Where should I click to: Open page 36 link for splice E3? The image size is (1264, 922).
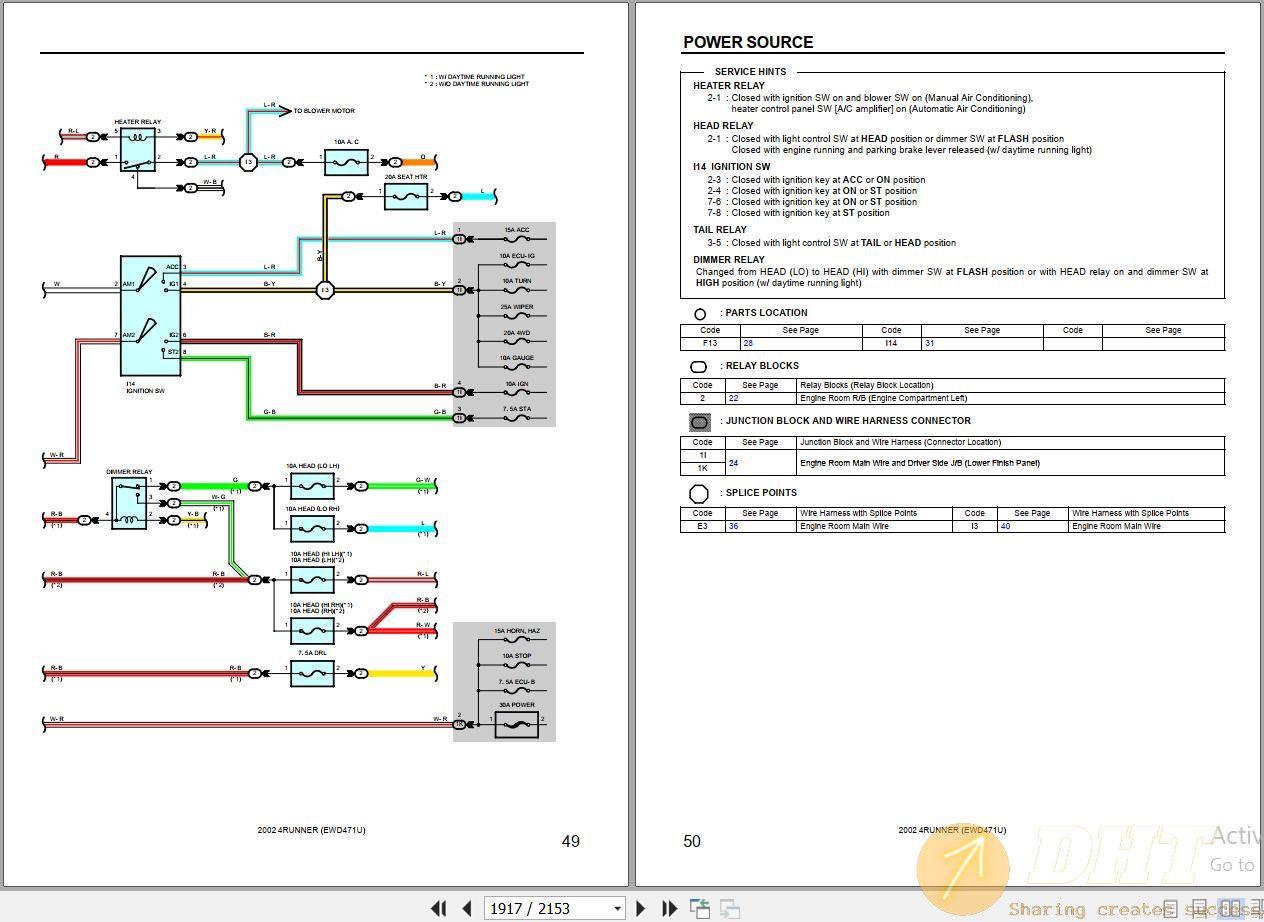click(x=734, y=526)
